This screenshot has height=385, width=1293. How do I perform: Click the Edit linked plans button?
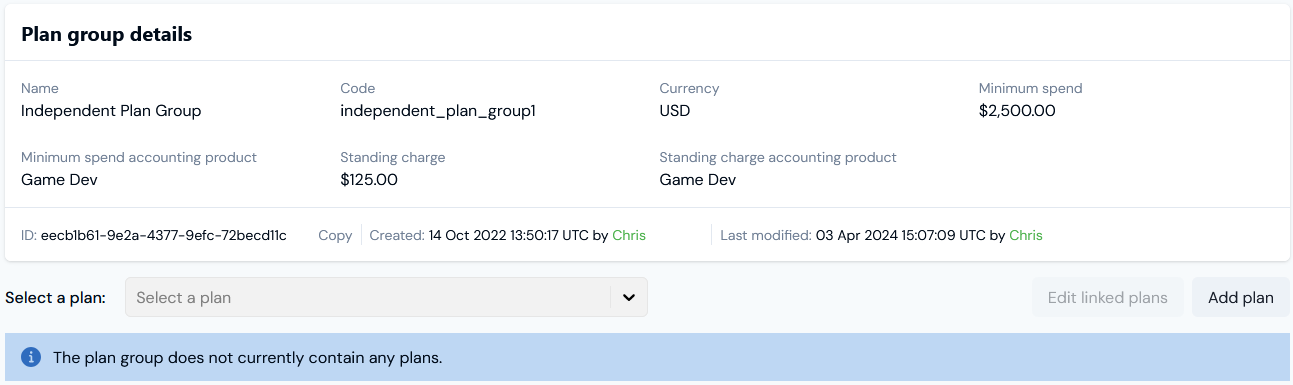coord(1107,297)
